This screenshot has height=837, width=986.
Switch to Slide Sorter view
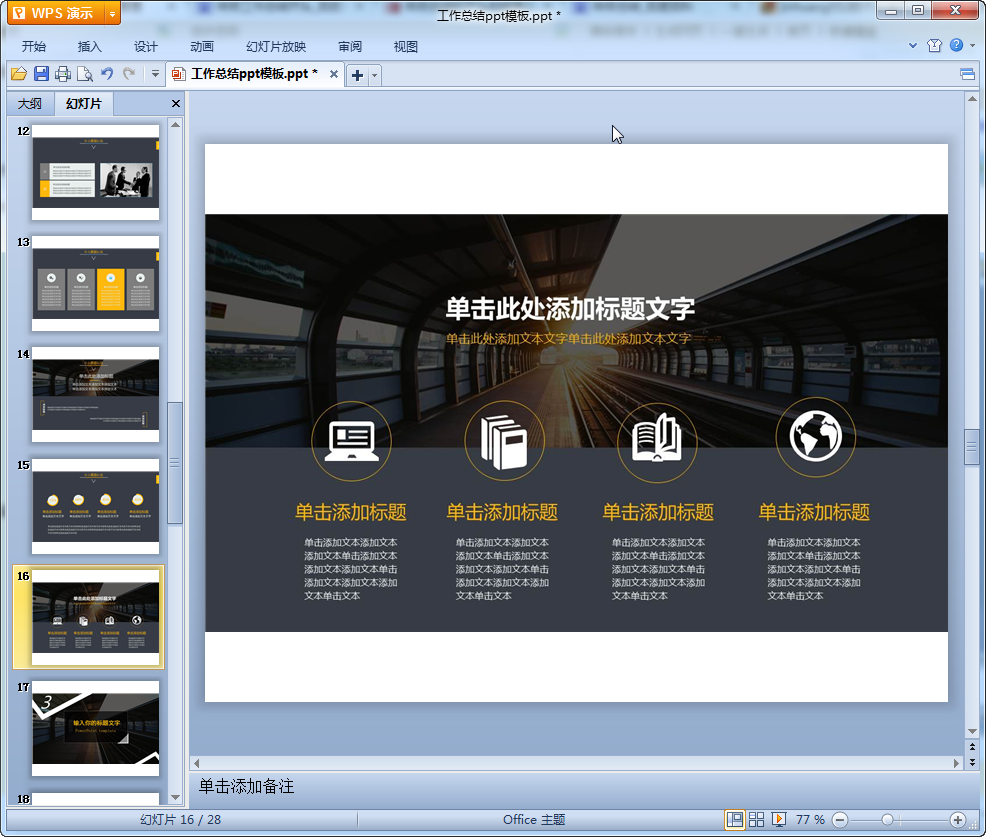coord(757,820)
